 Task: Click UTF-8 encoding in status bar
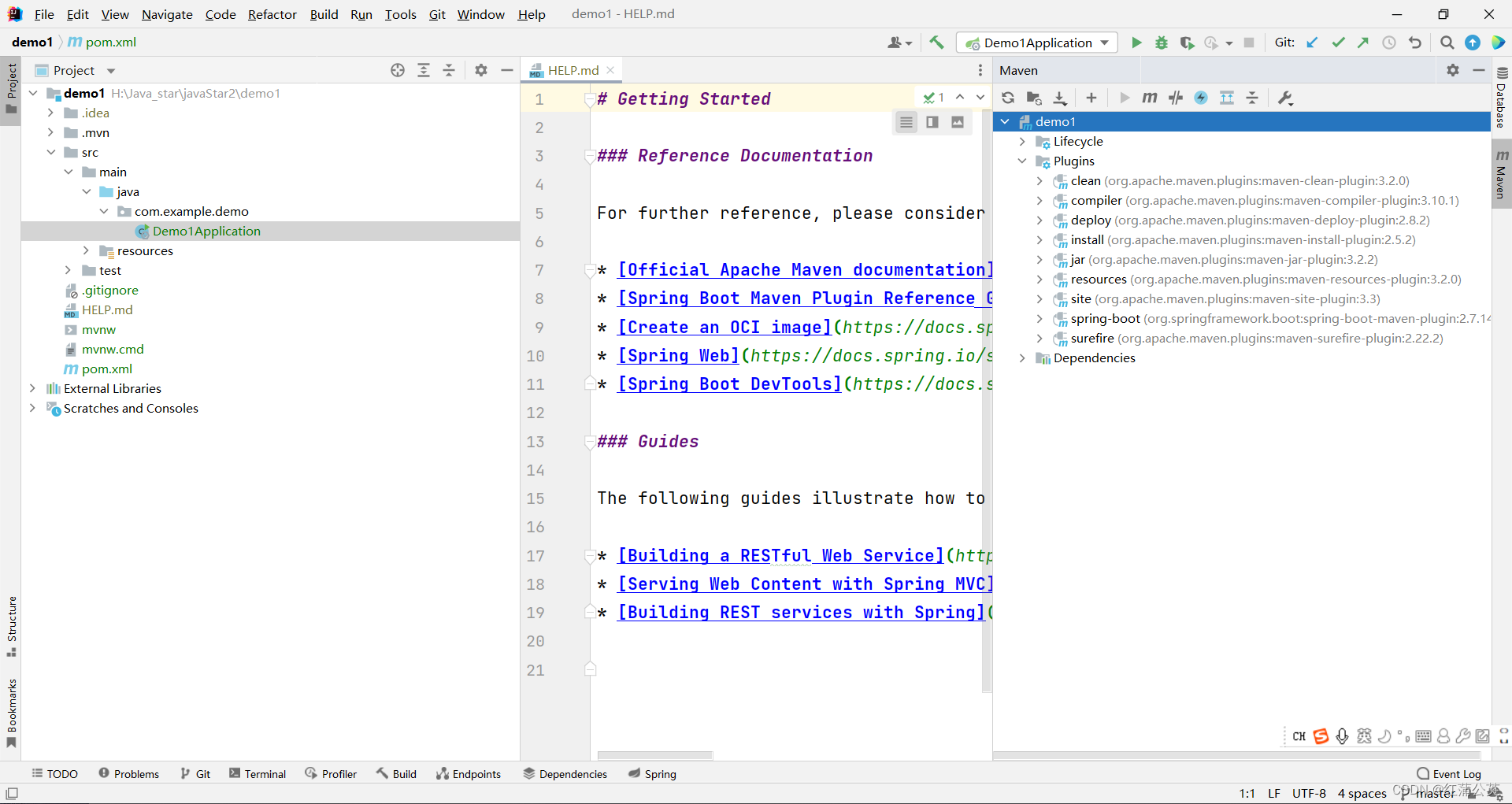point(1309,793)
